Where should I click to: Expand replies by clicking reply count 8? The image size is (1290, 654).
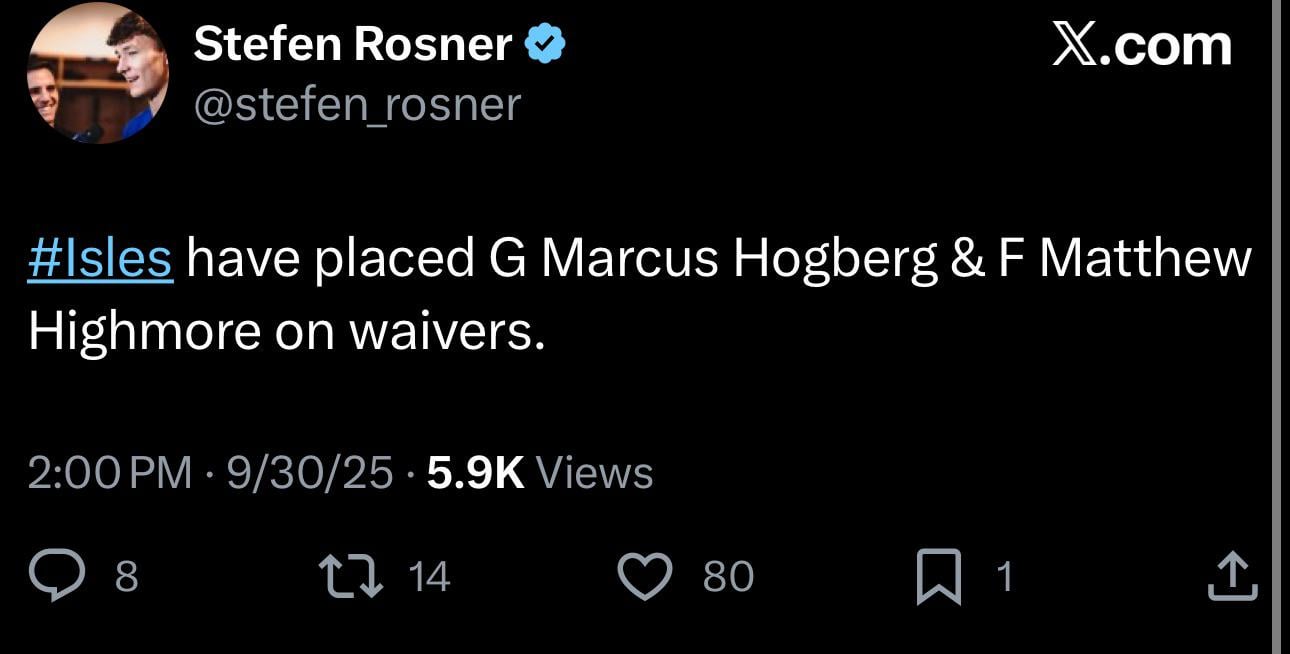point(126,575)
